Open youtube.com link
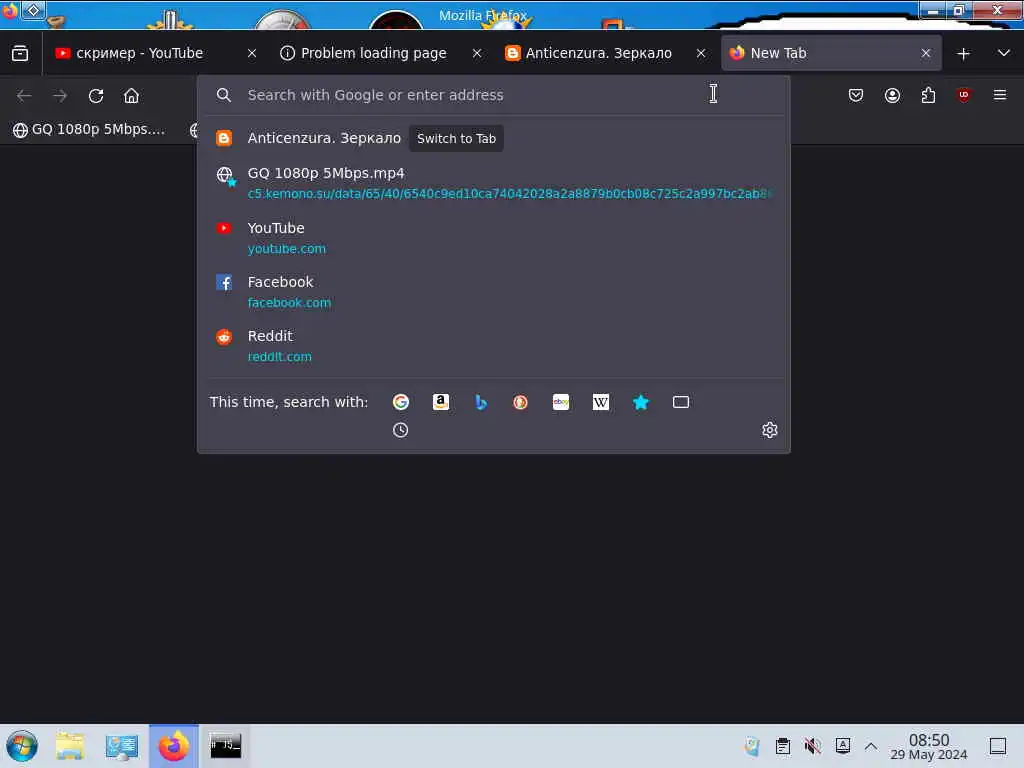 tap(287, 249)
